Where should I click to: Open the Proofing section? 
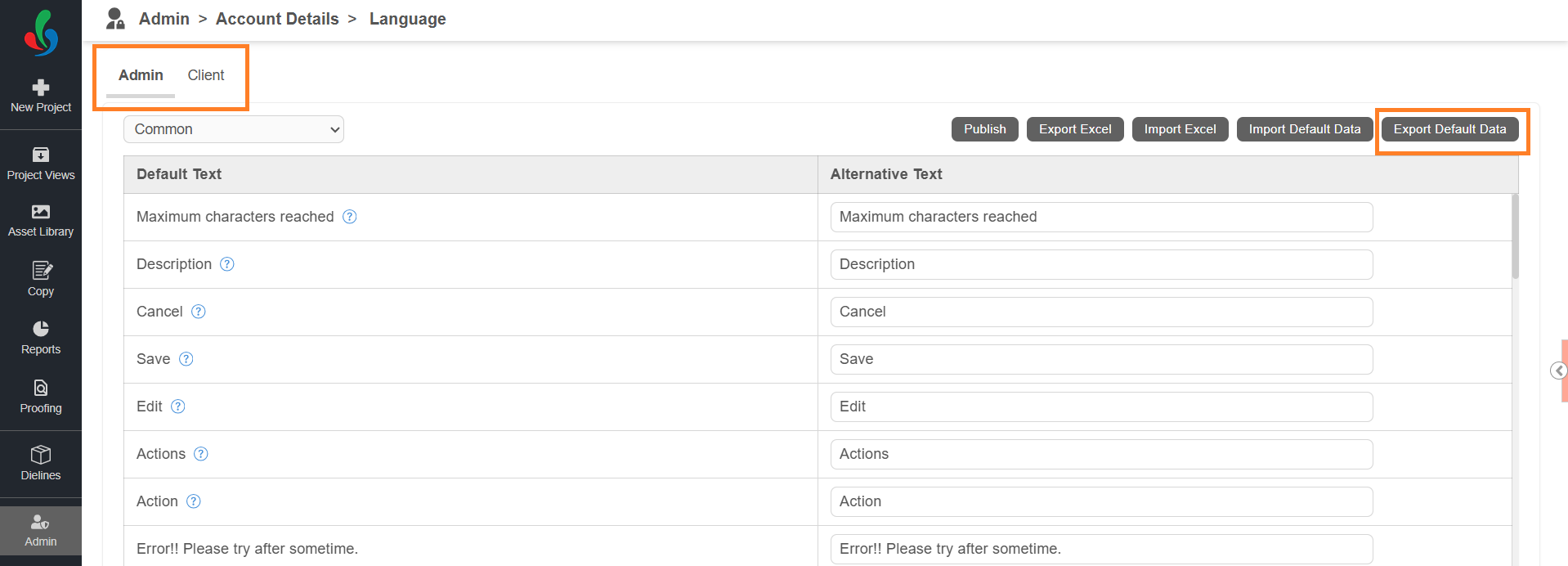41,397
